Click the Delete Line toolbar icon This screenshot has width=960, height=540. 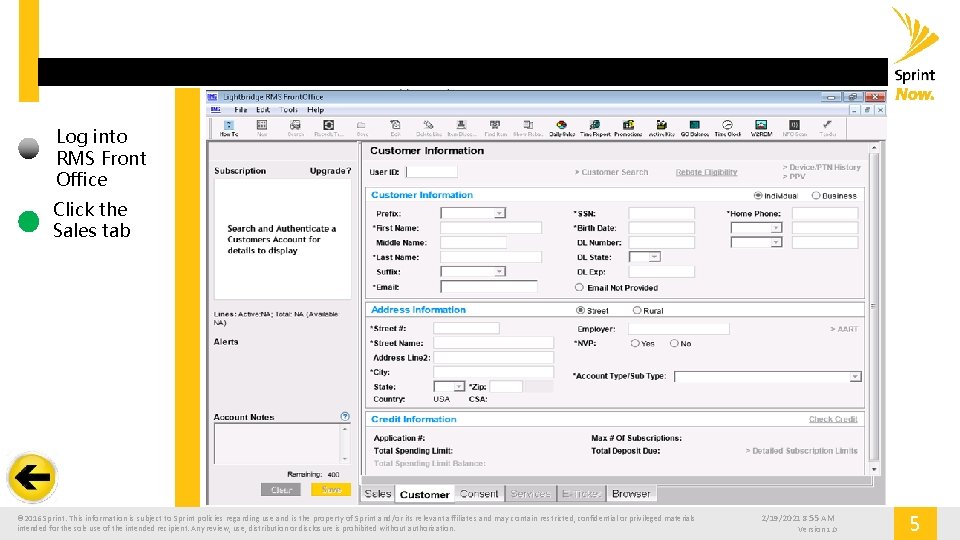(429, 128)
